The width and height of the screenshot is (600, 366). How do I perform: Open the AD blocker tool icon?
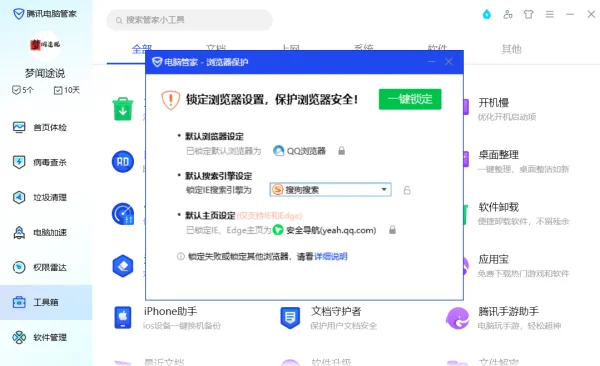[x=123, y=162]
